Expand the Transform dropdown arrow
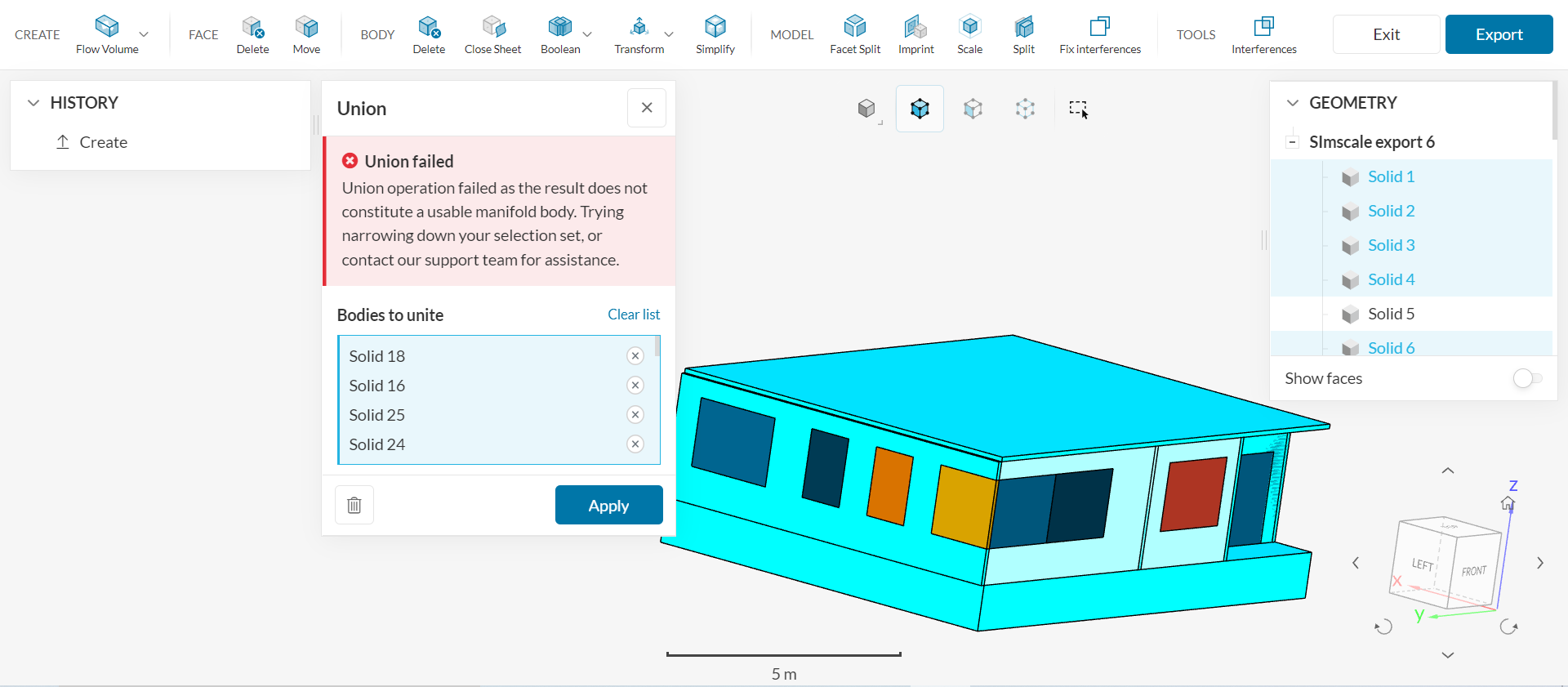 pos(669,34)
